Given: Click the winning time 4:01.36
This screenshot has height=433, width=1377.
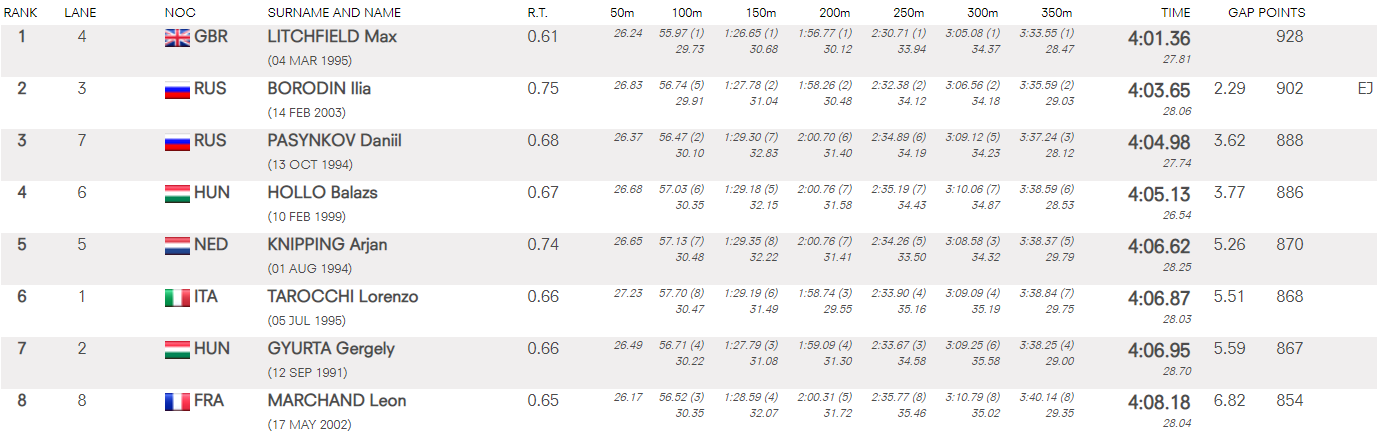Looking at the screenshot, I should click(1159, 38).
